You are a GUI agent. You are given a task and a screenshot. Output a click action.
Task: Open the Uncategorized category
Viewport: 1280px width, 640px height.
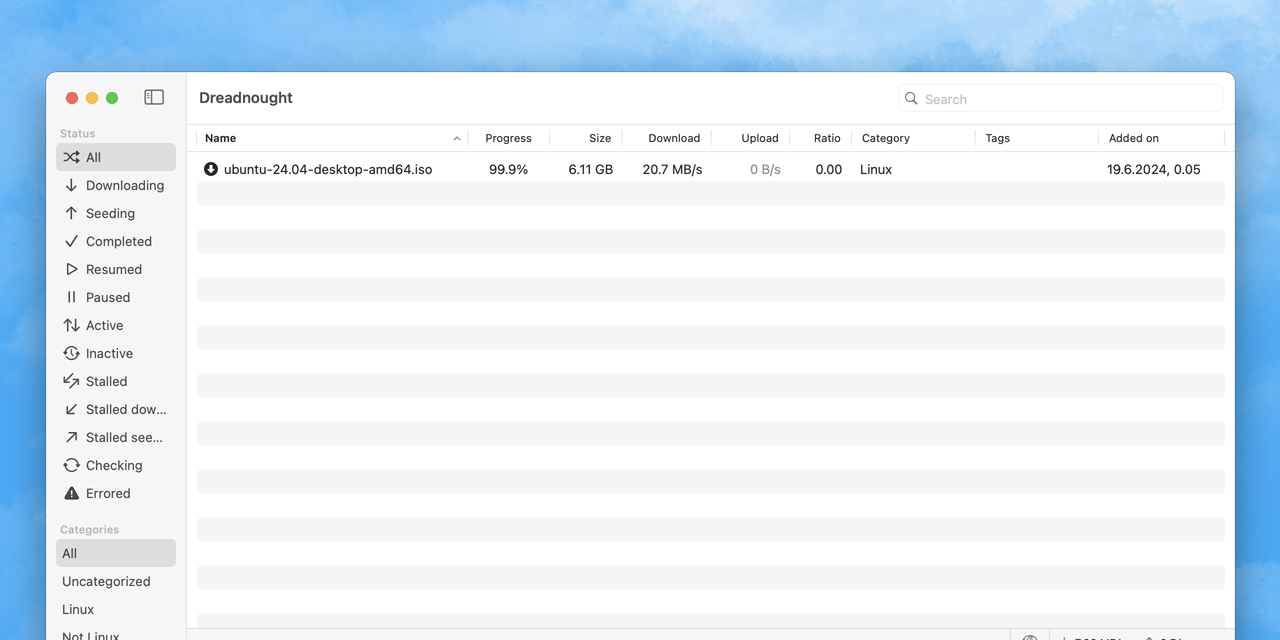click(x=106, y=581)
